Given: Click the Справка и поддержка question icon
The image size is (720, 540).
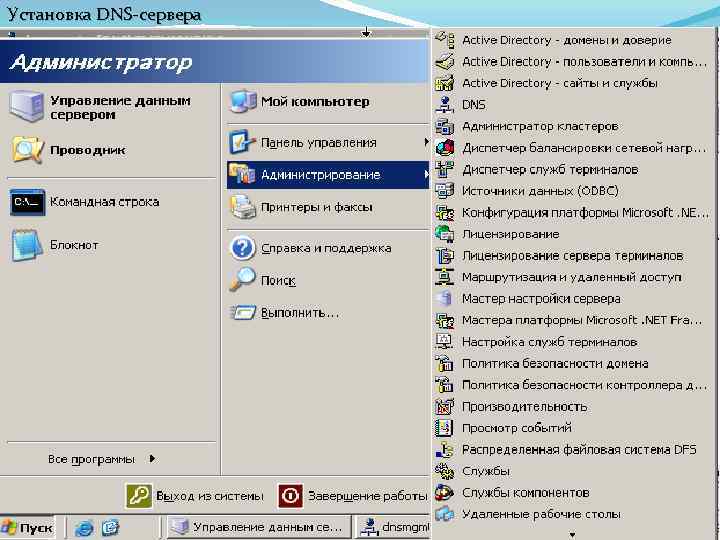Looking at the screenshot, I should click(242, 248).
